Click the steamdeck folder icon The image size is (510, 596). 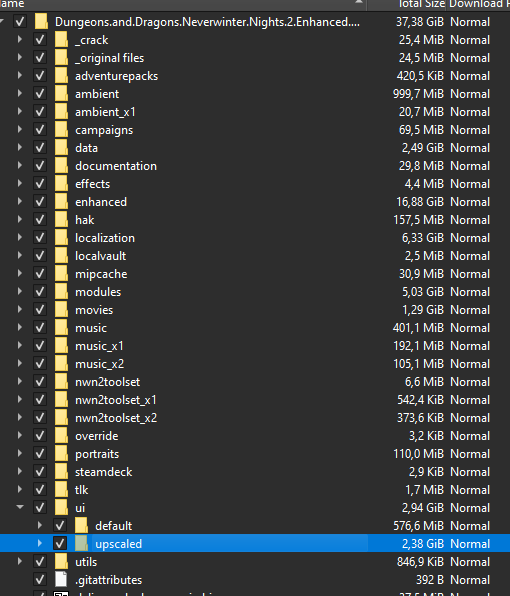pyautogui.click(x=61, y=472)
